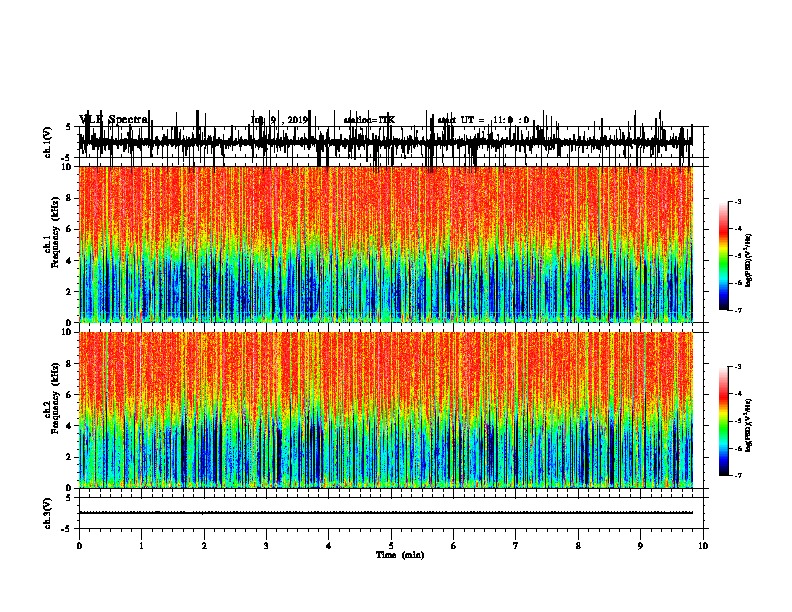
Task: Click time axis tick label "7"
Action: (516, 546)
